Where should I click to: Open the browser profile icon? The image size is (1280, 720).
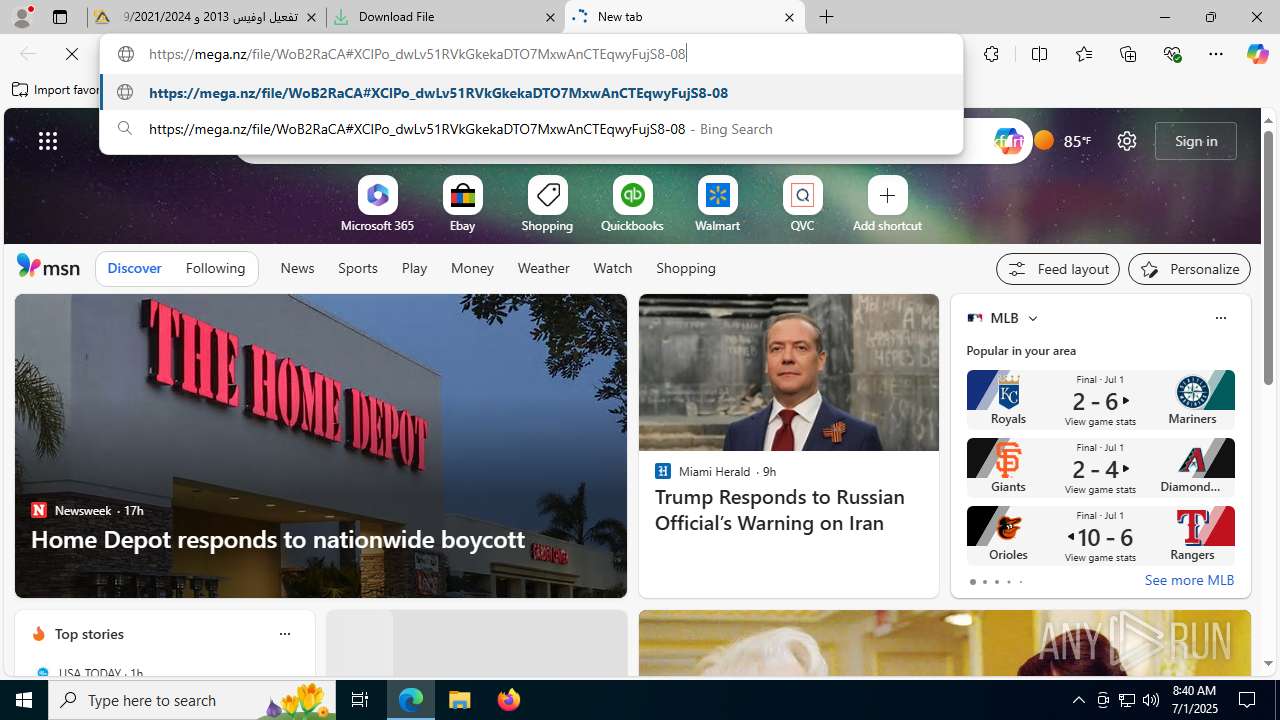22,17
